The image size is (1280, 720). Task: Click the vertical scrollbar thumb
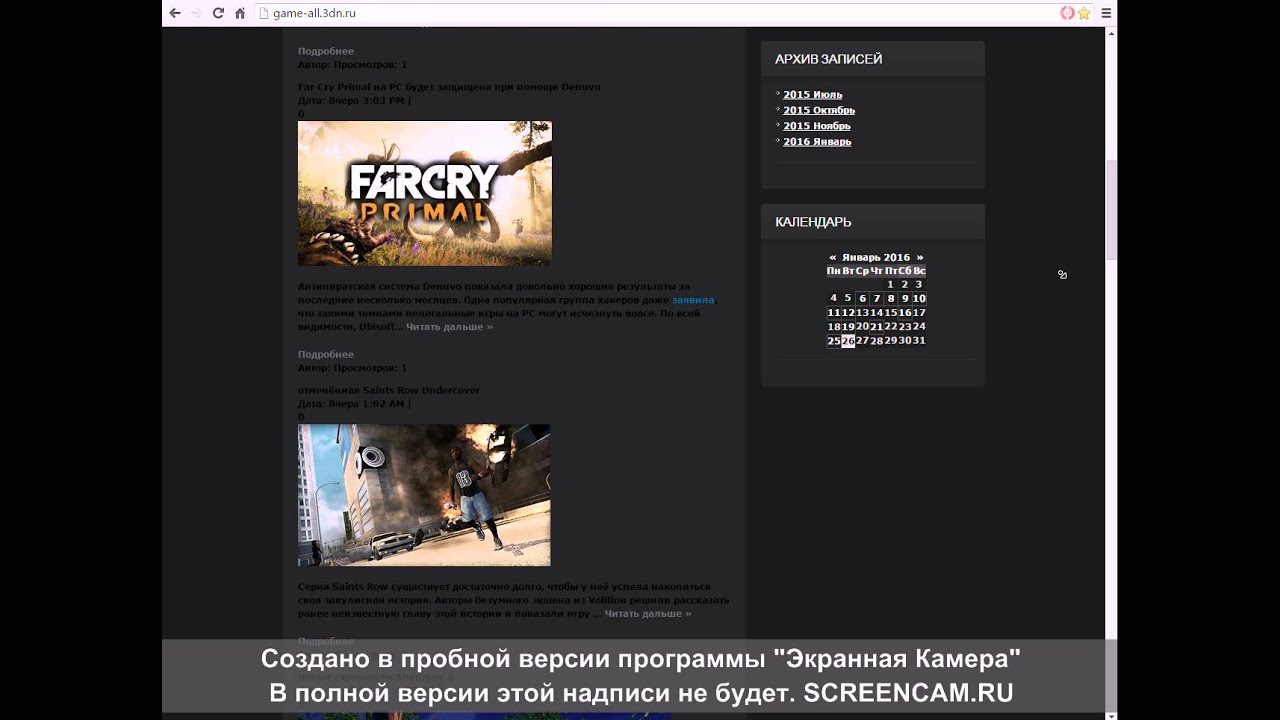[1111, 208]
